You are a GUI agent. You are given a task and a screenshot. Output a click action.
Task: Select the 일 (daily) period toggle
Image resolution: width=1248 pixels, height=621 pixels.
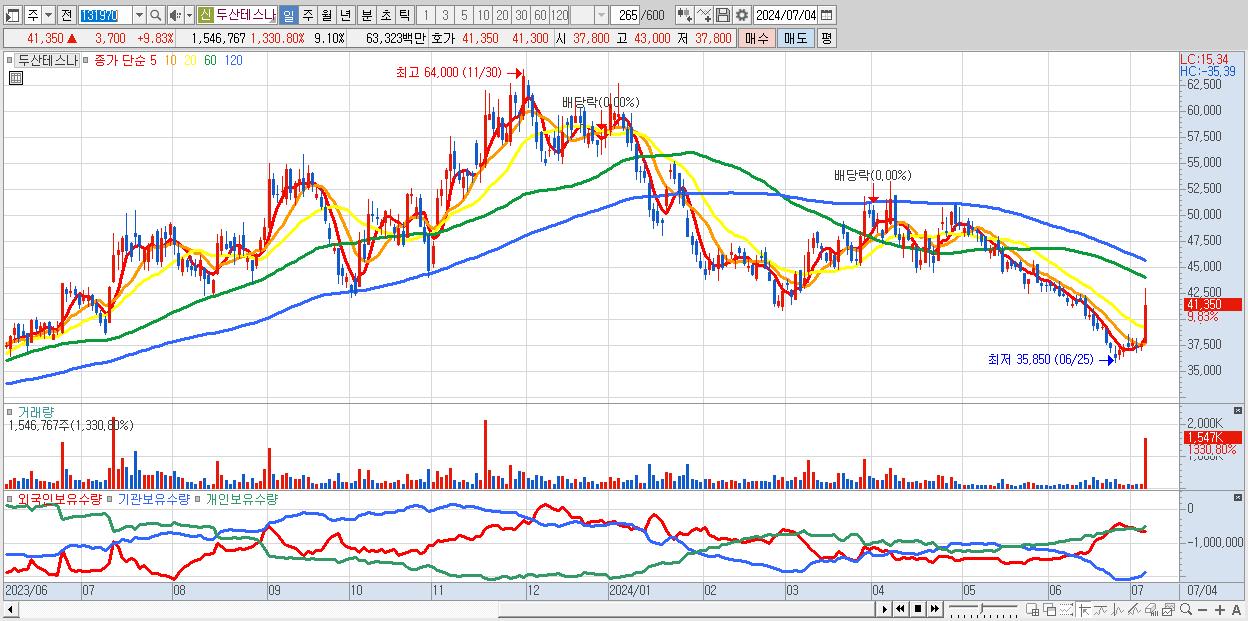click(288, 15)
